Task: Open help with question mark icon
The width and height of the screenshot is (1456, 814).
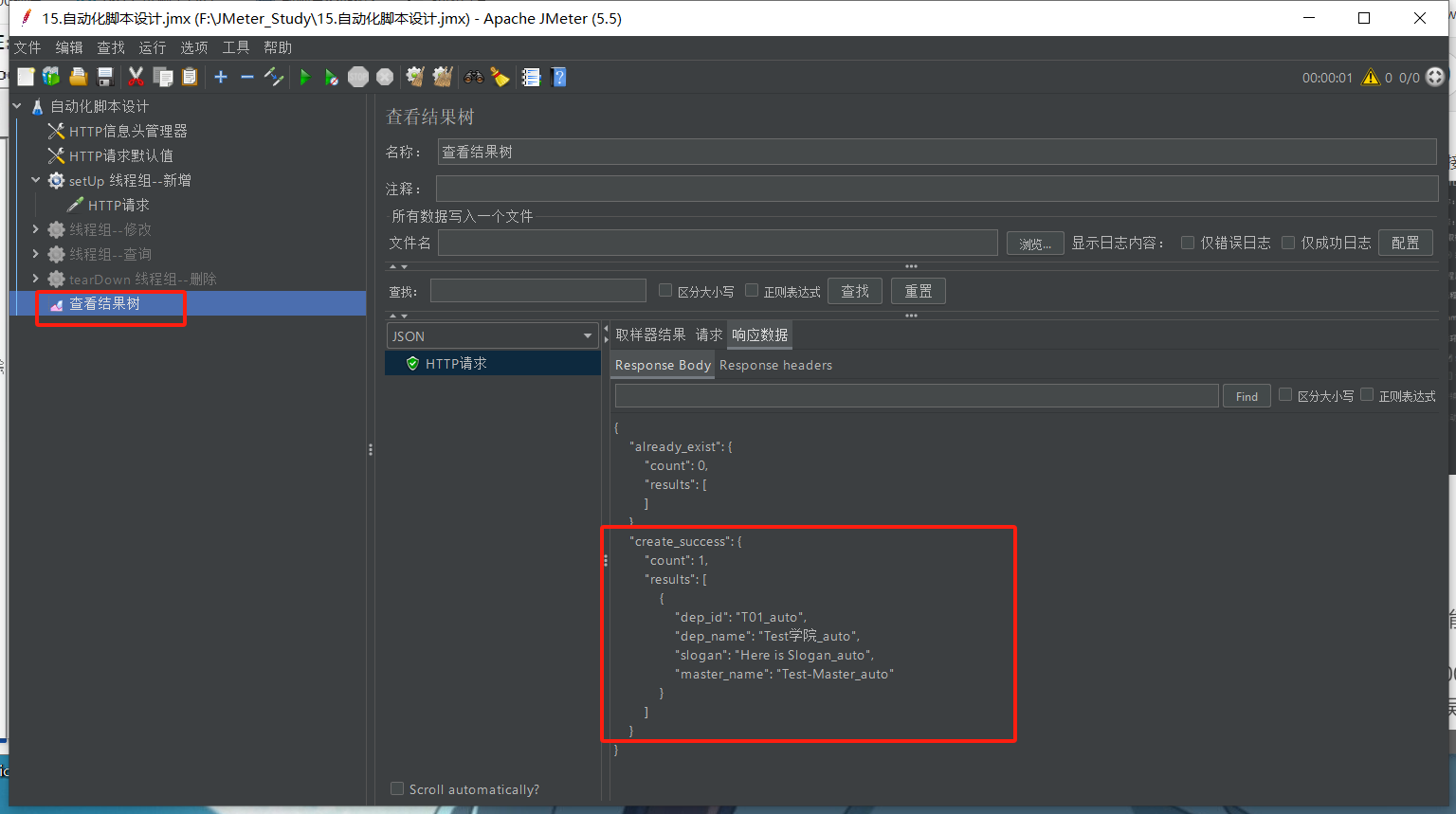Action: click(559, 77)
